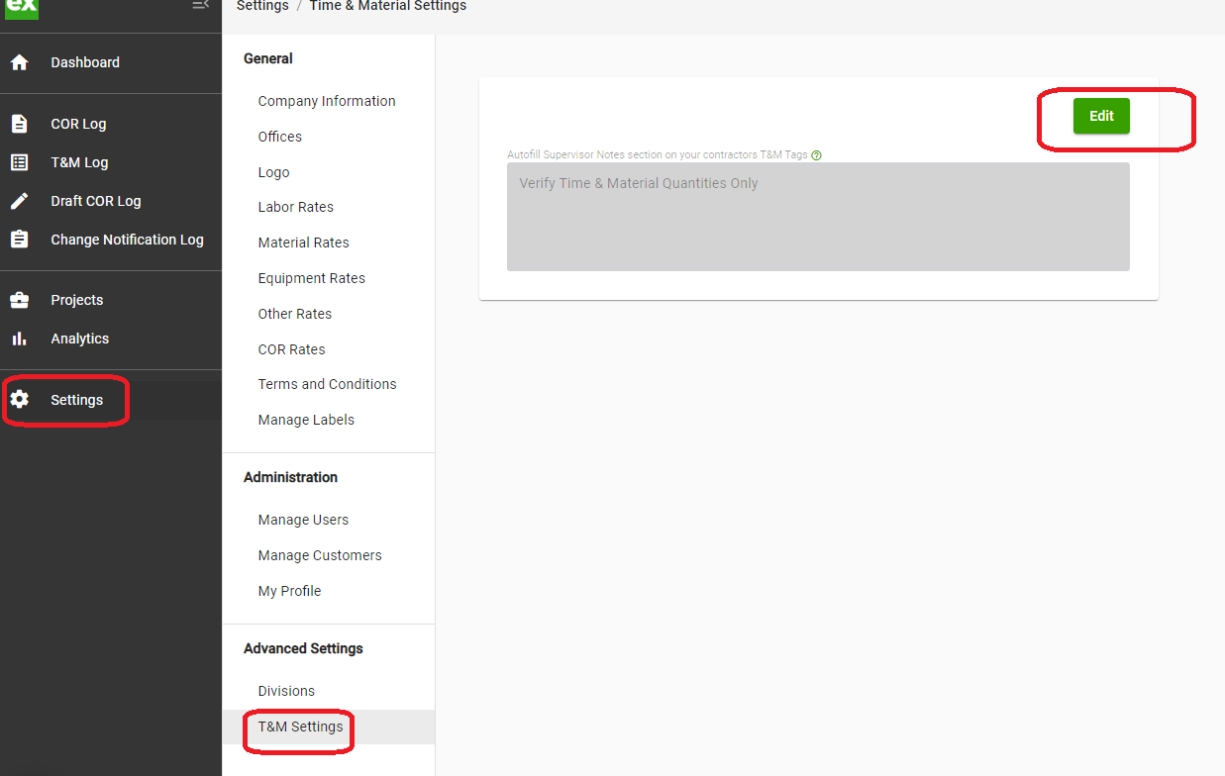Select T&M Settings under Advanced Settings
The image size is (1225, 776).
tap(300, 727)
